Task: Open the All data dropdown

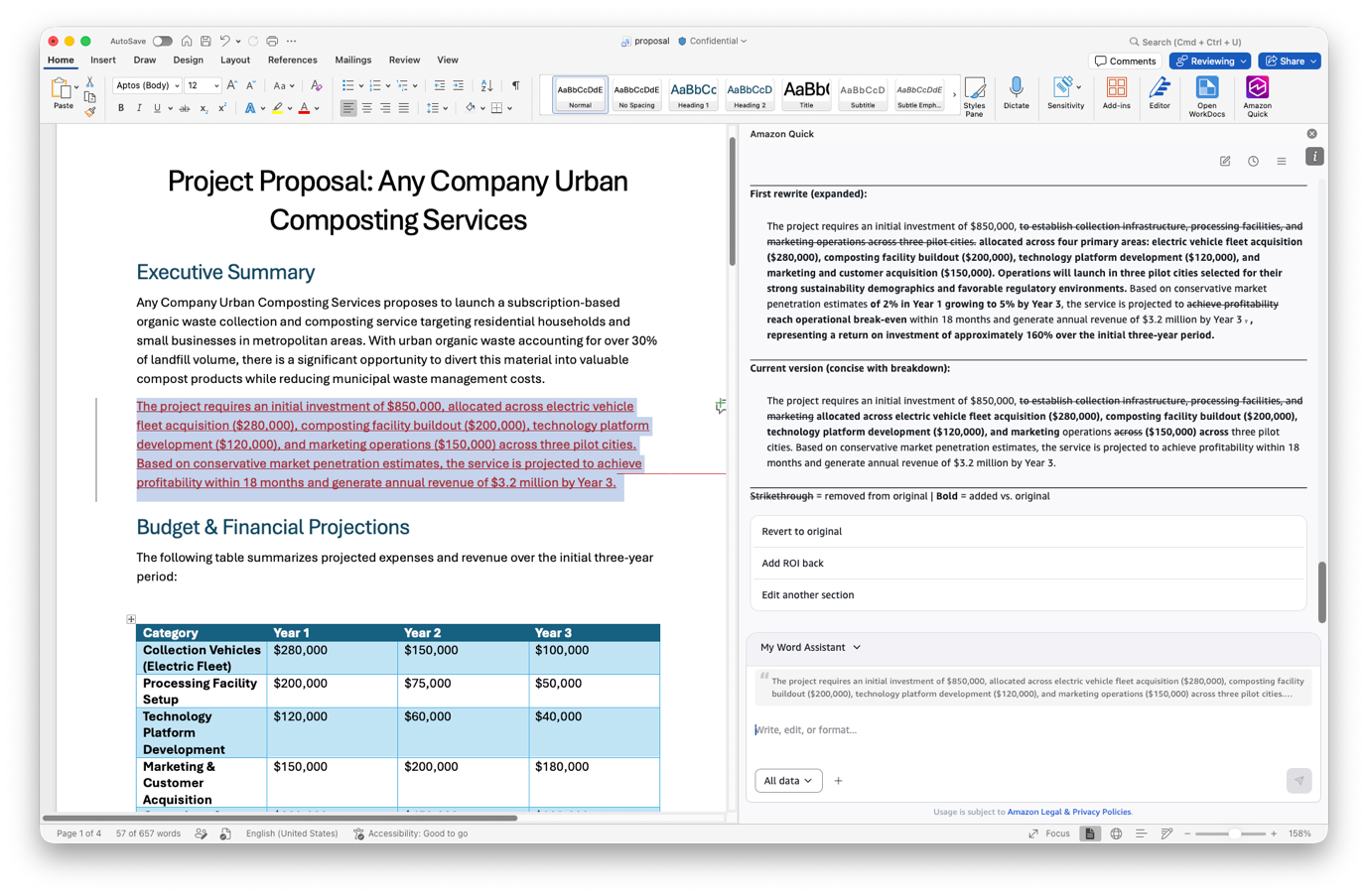Action: pyautogui.click(x=788, y=781)
